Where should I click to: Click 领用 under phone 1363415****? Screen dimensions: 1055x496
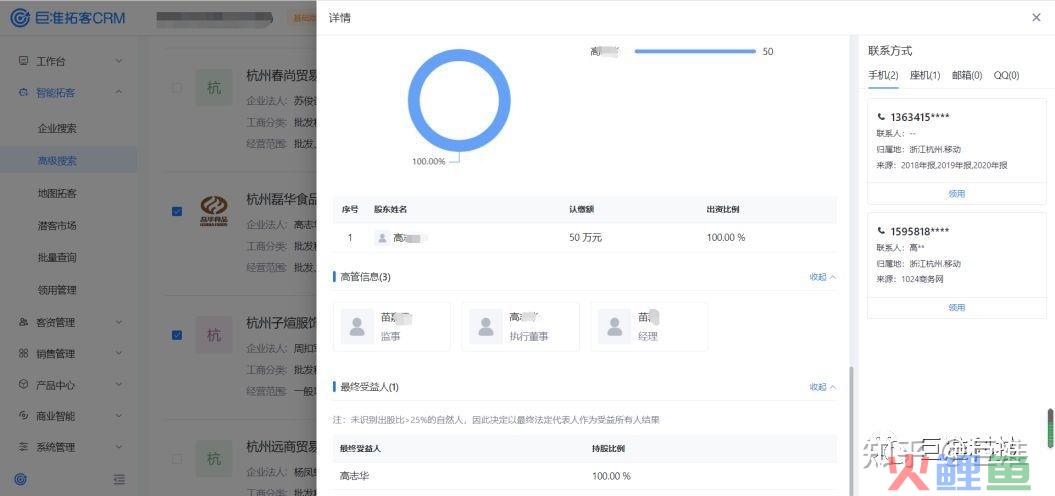pos(957,194)
